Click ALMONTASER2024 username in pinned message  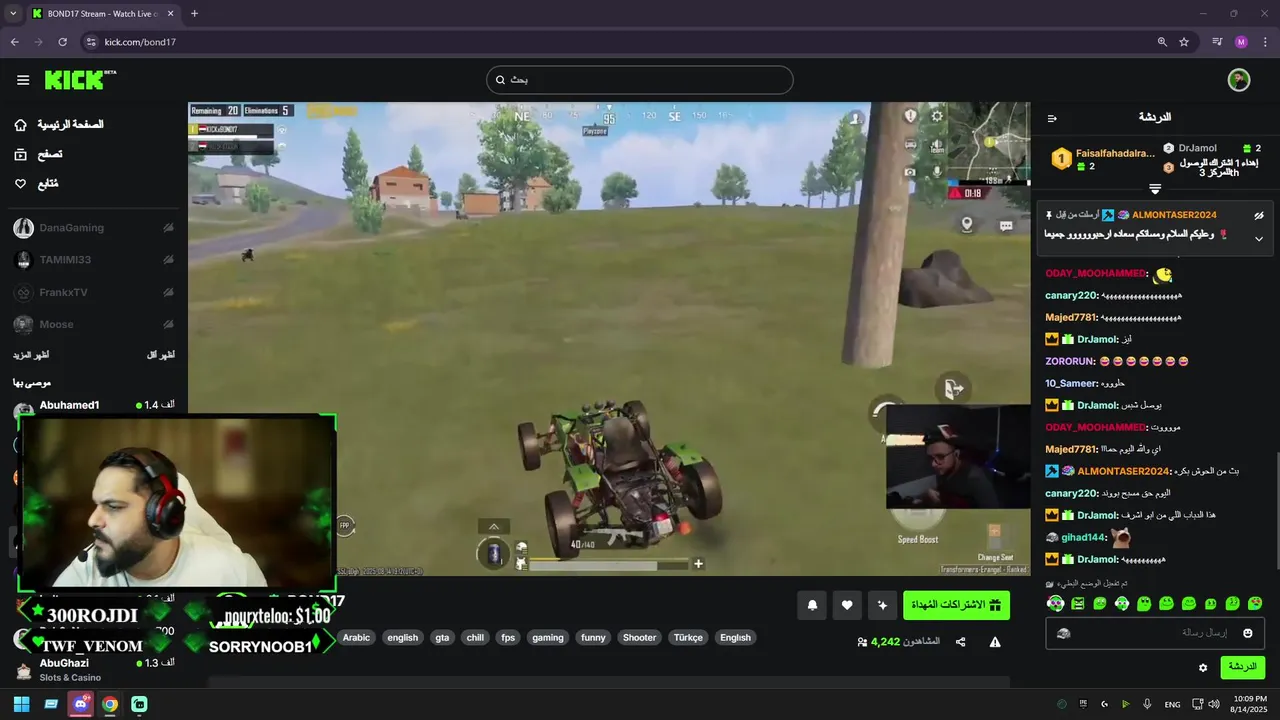[1174, 215]
